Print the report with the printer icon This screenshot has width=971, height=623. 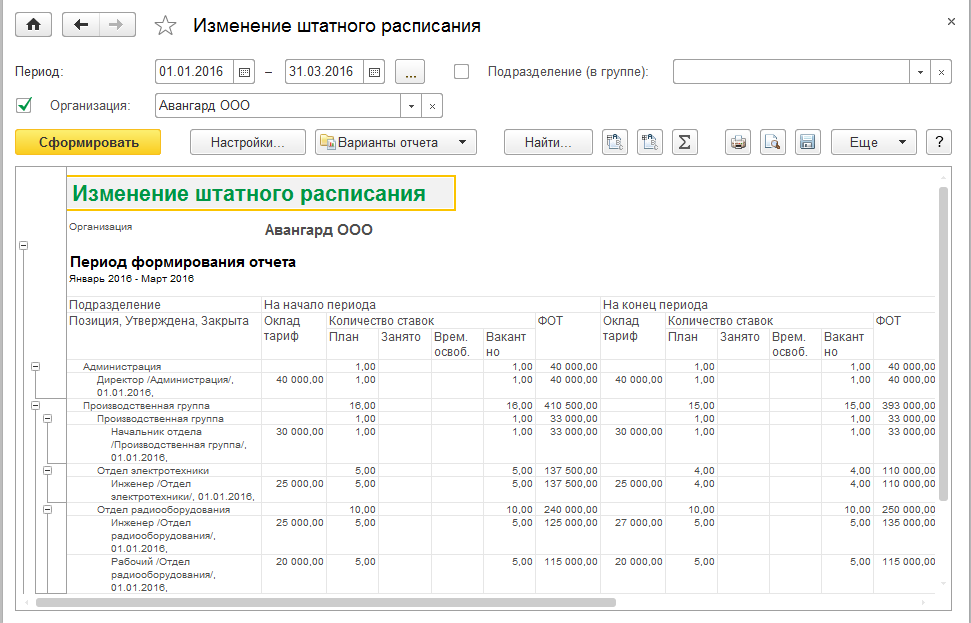coord(739,142)
